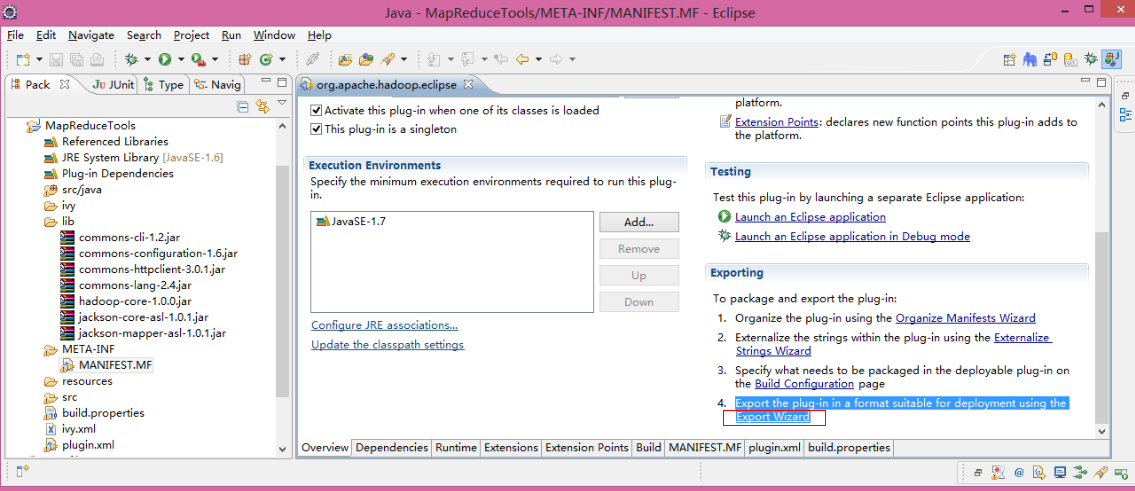
Task: Toggle Activate plug-in when classes loaded checkbox
Action: pos(316,111)
